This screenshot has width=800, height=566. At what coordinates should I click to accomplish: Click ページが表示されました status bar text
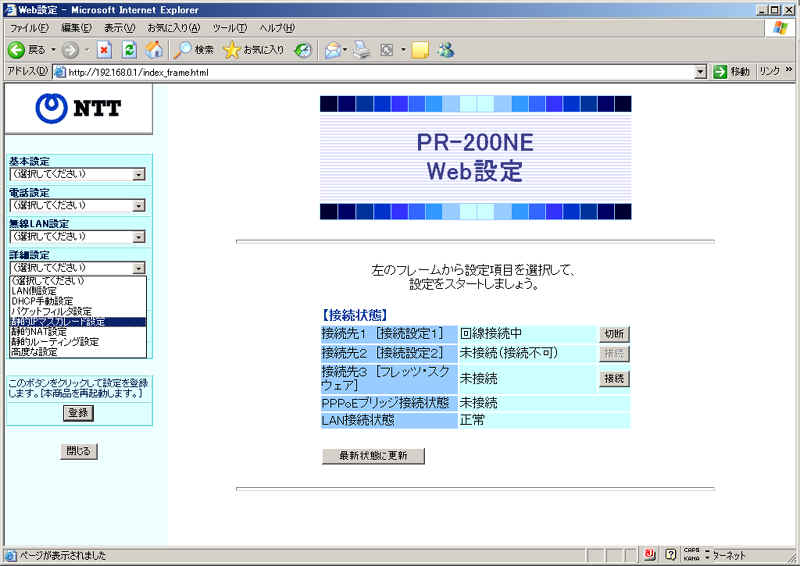point(62,555)
